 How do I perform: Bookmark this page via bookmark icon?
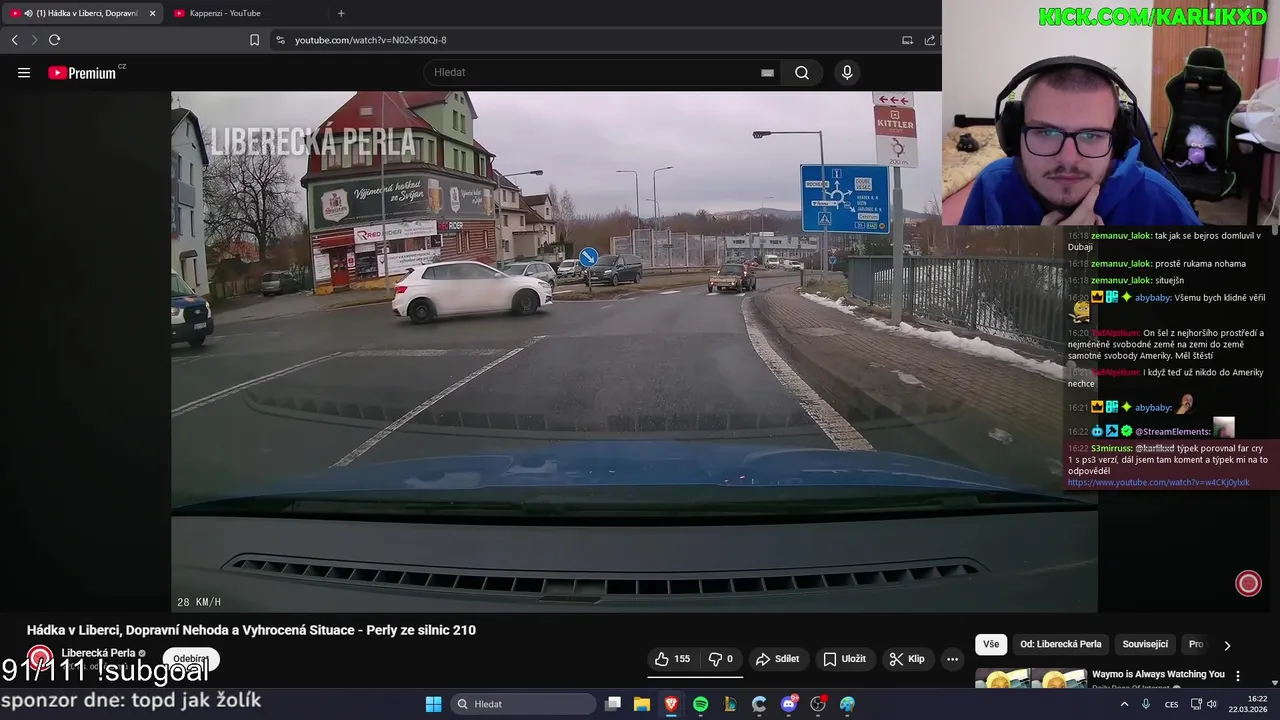point(254,40)
